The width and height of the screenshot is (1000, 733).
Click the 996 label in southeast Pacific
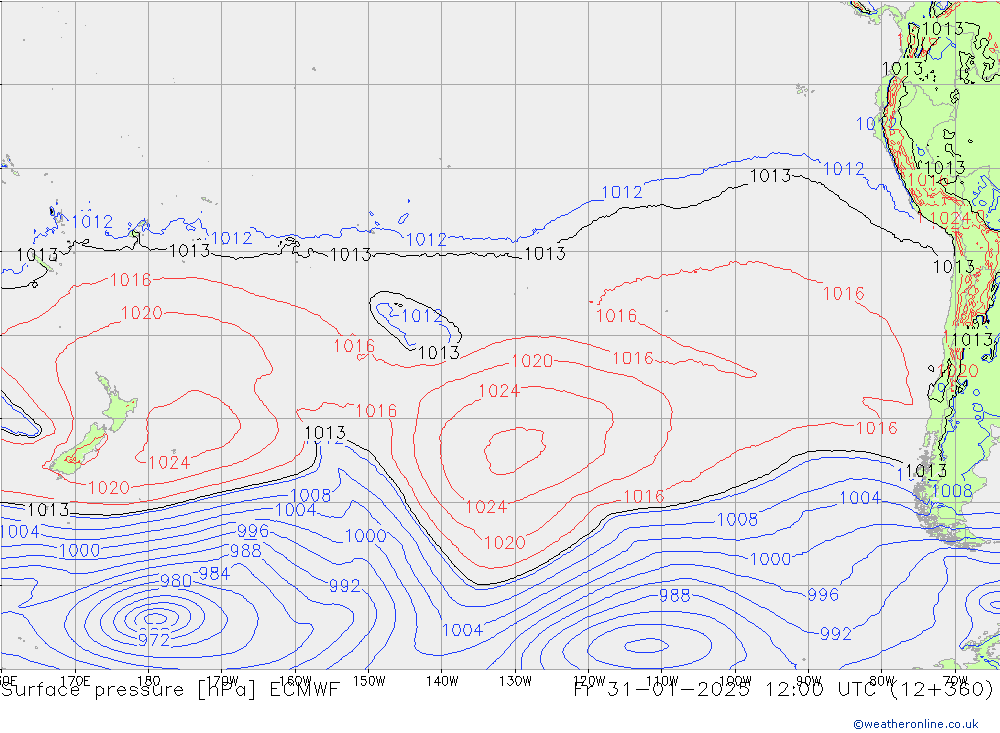click(x=823, y=595)
